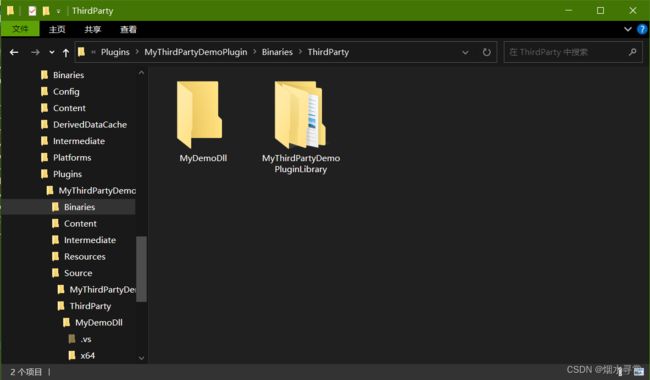Open recent locations dropdown arrow
650x380 pixels.
(x=51, y=52)
